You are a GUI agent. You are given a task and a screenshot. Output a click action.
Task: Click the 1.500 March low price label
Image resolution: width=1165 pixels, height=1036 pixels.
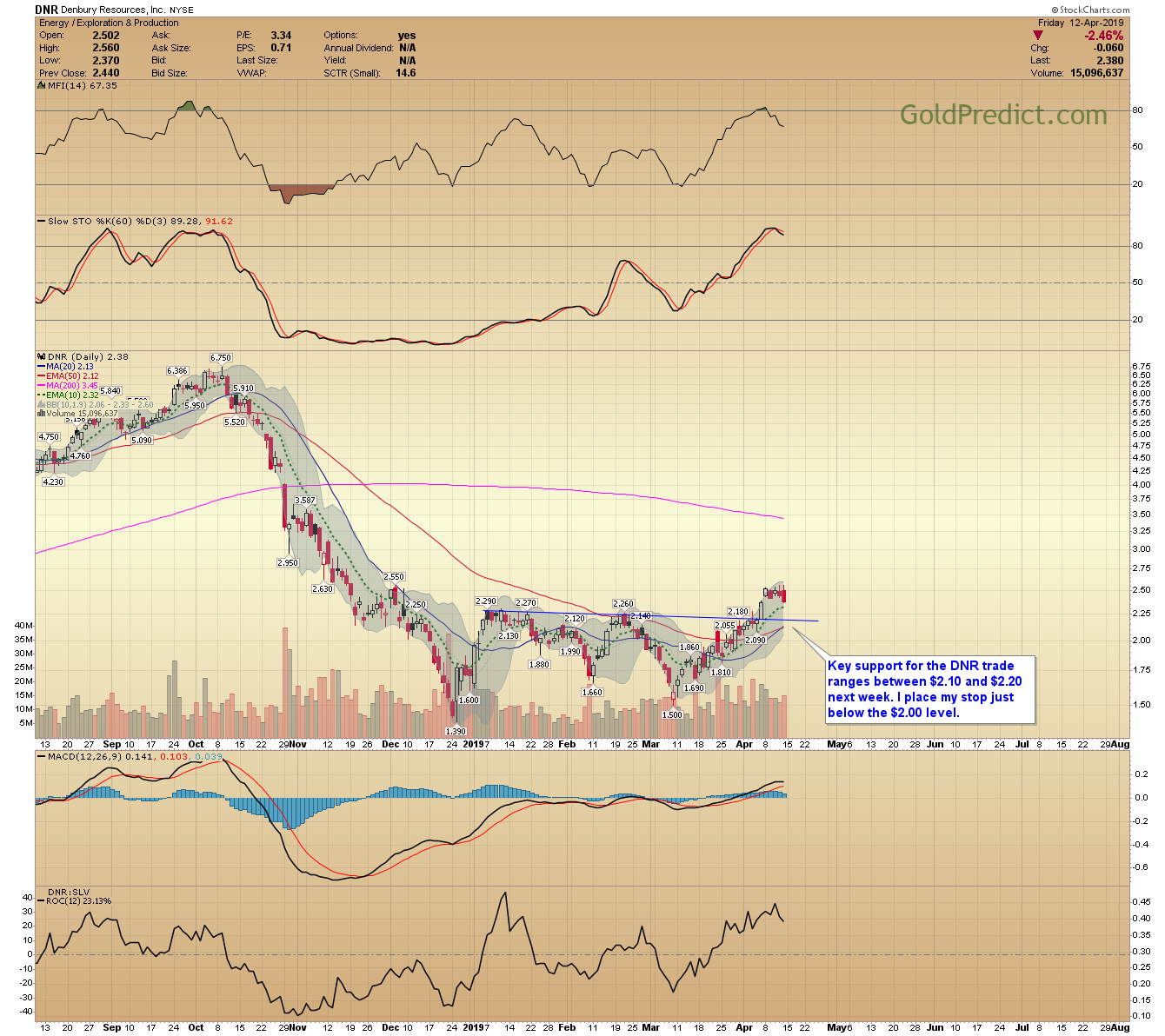pyautogui.click(x=672, y=714)
